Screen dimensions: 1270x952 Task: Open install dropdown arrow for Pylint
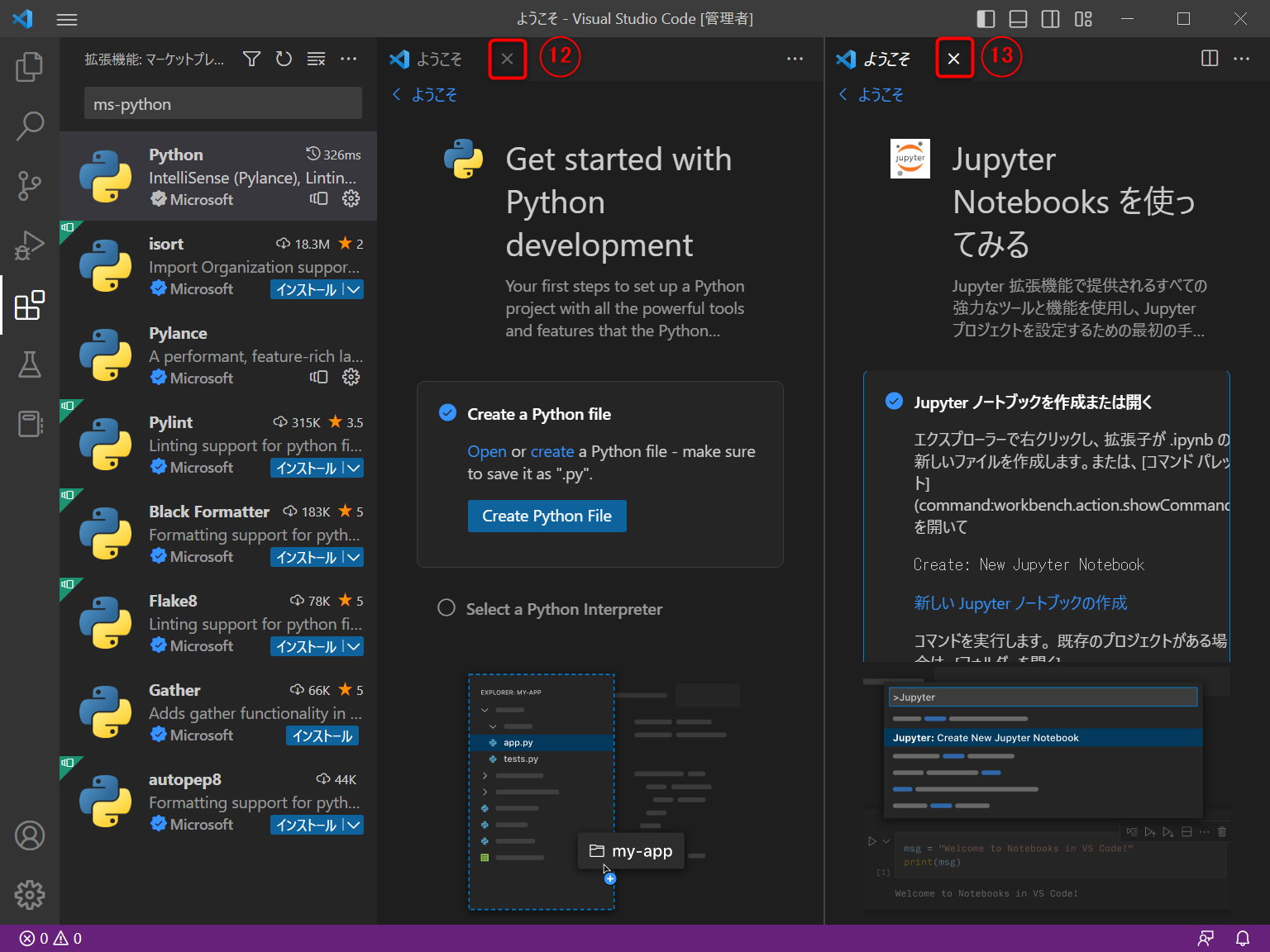(353, 468)
